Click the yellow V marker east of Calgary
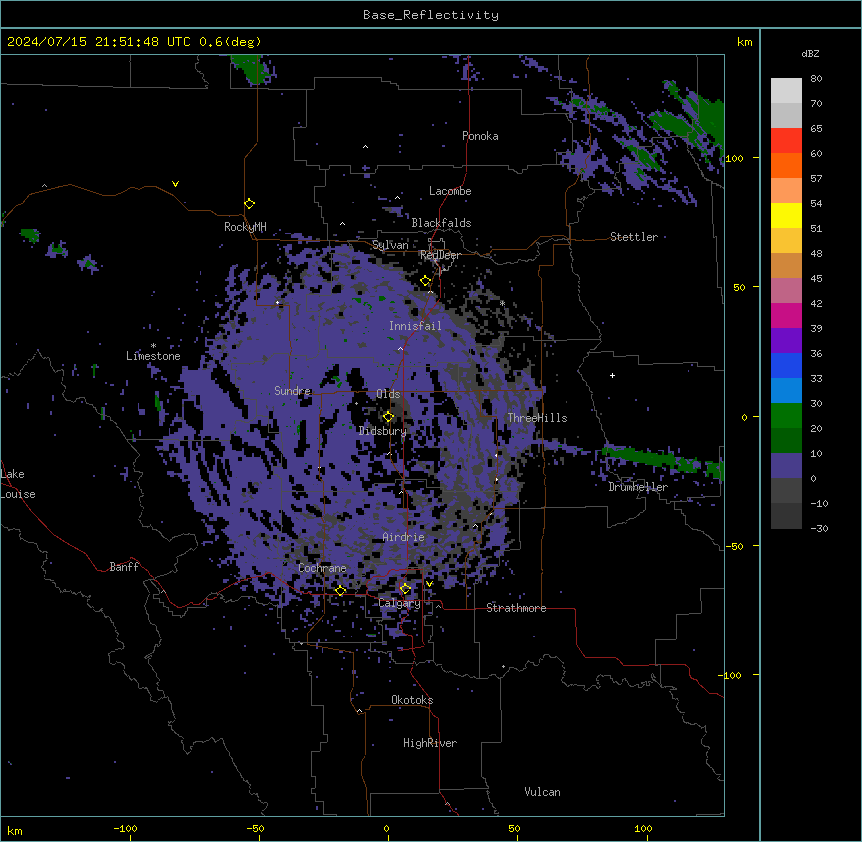The image size is (862, 842). point(429,584)
